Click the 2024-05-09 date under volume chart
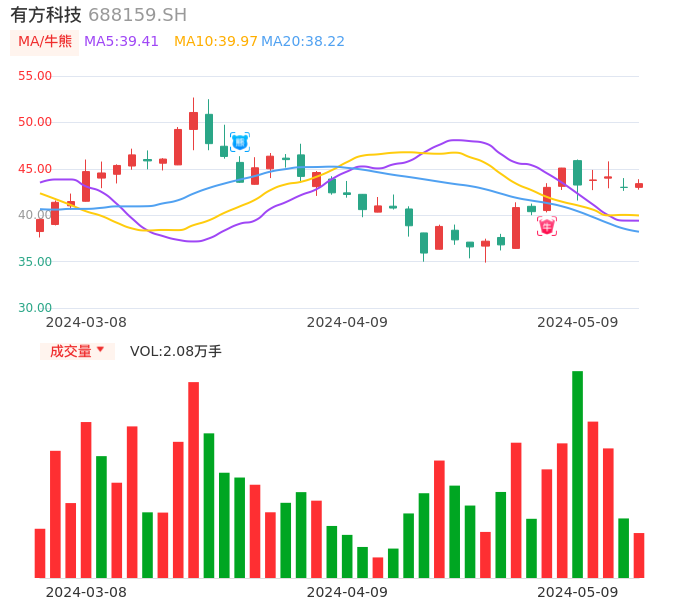The image size is (686, 606). point(578,592)
